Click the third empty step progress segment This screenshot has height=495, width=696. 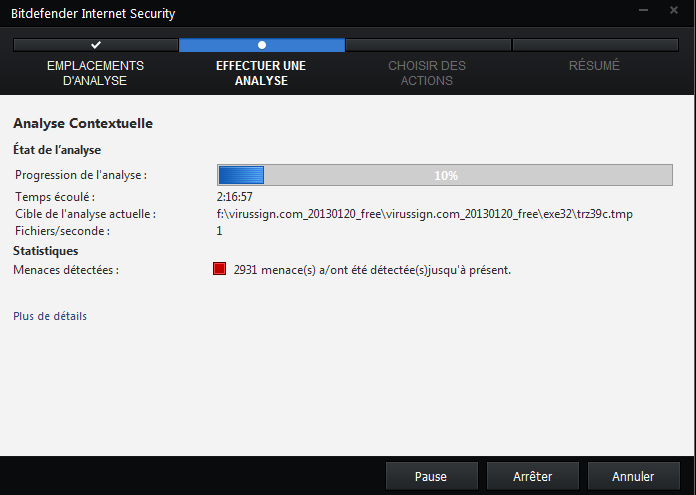coord(428,45)
